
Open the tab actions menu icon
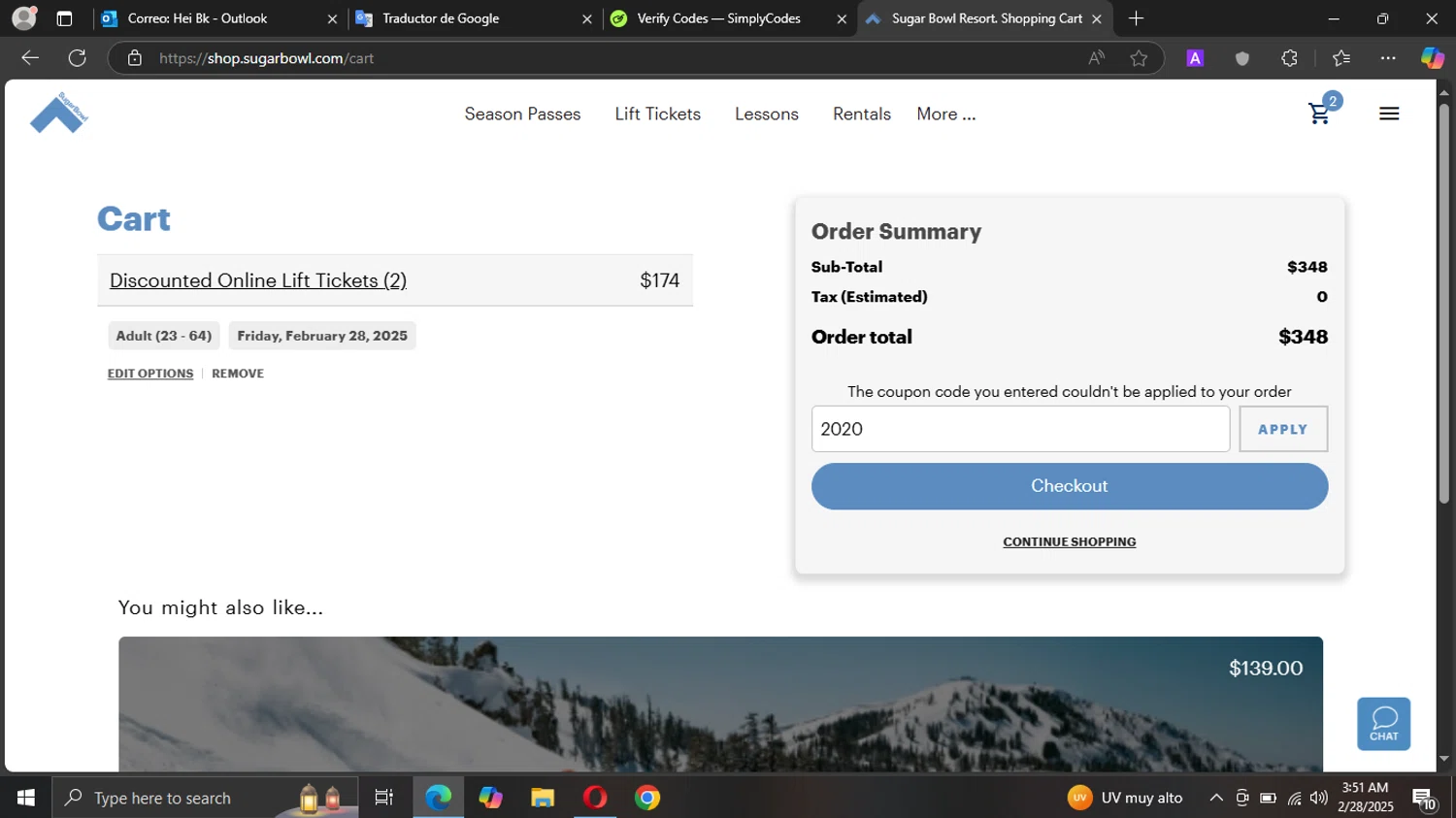(64, 18)
